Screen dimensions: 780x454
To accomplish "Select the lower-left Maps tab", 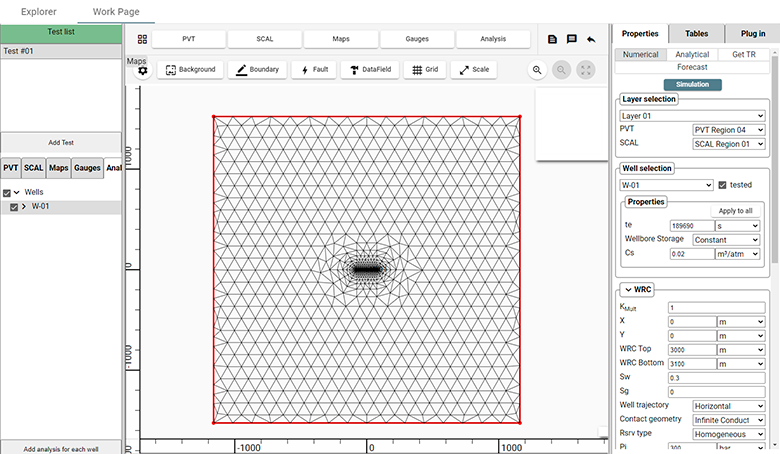I will click(x=58, y=168).
